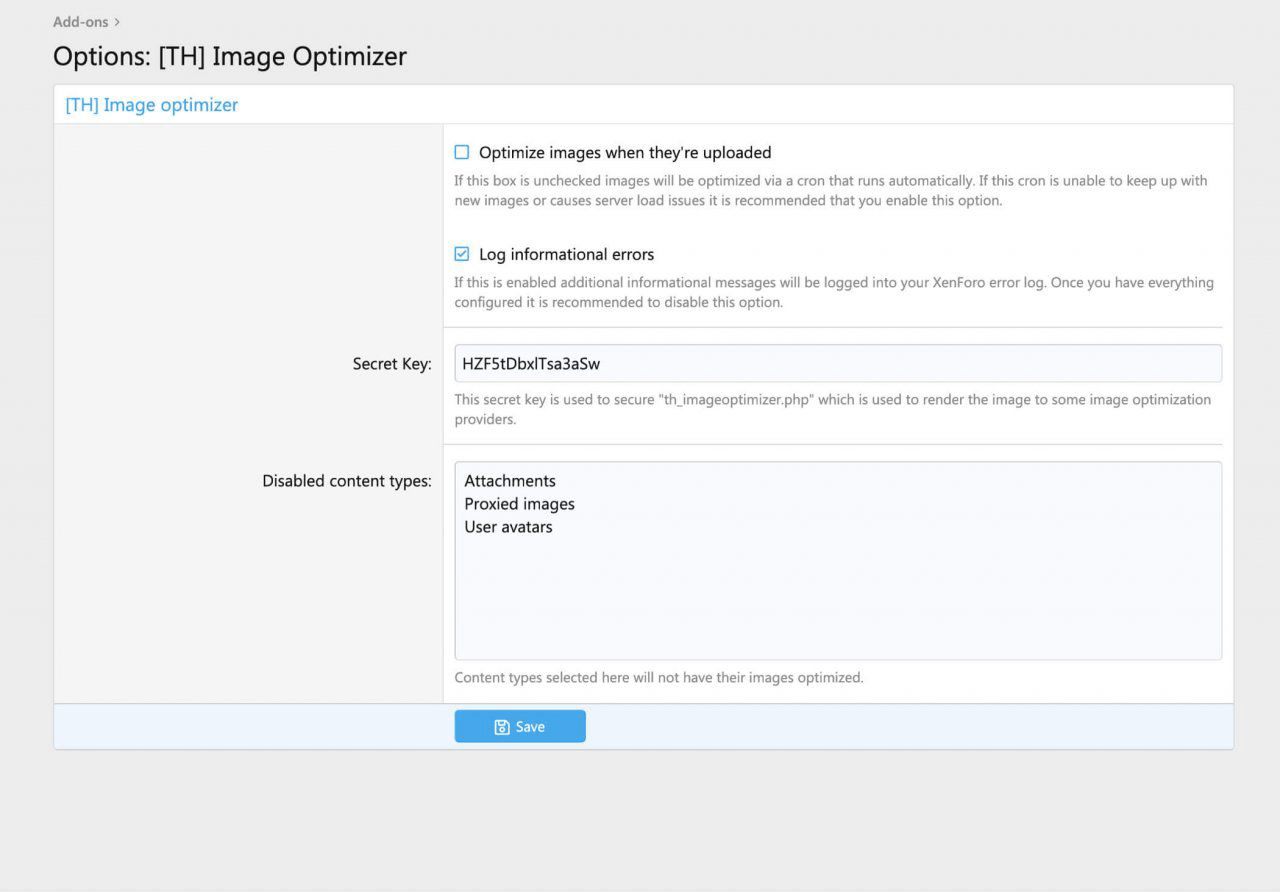Click the "Log informational errors" label text
The image size is (1280, 892).
click(x=566, y=255)
